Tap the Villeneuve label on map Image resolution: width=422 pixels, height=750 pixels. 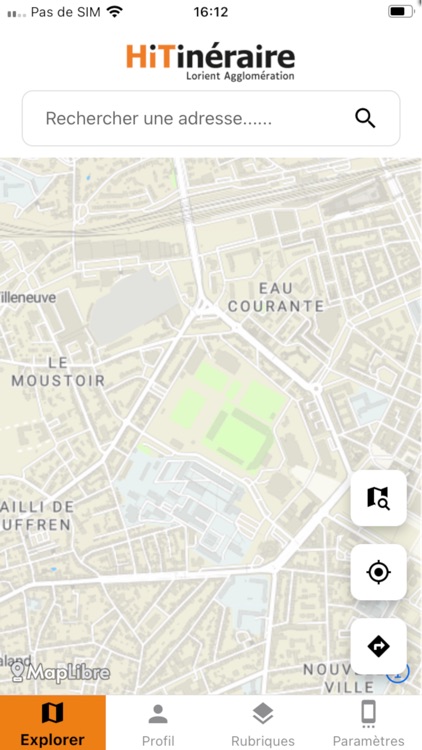coord(28,297)
